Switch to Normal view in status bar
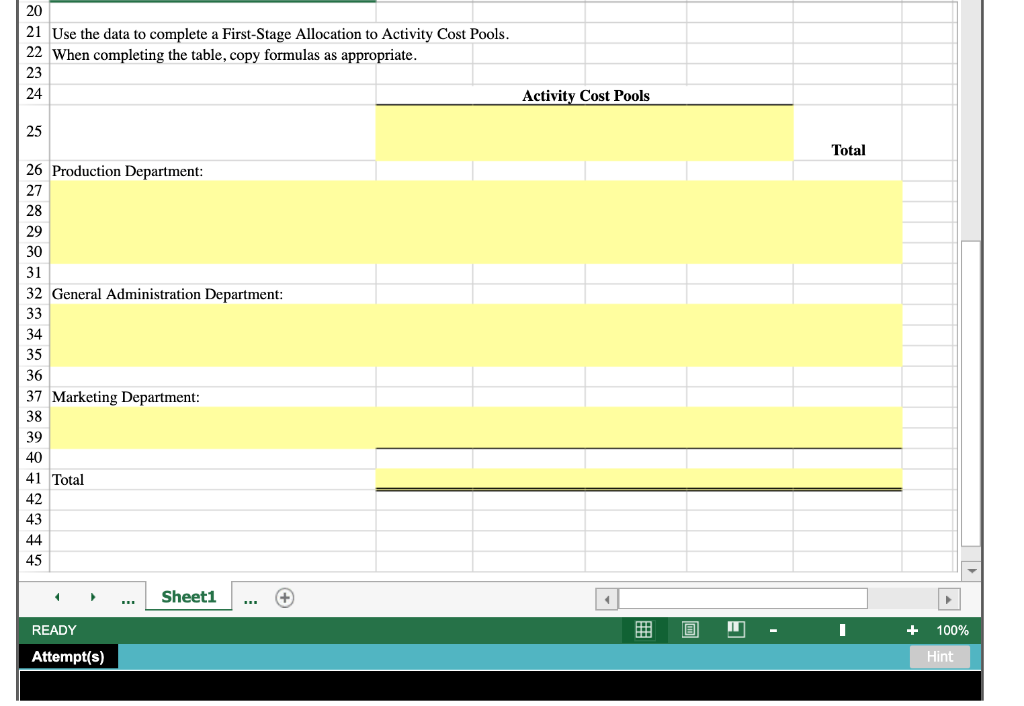The width and height of the screenshot is (1024, 706). click(643, 630)
